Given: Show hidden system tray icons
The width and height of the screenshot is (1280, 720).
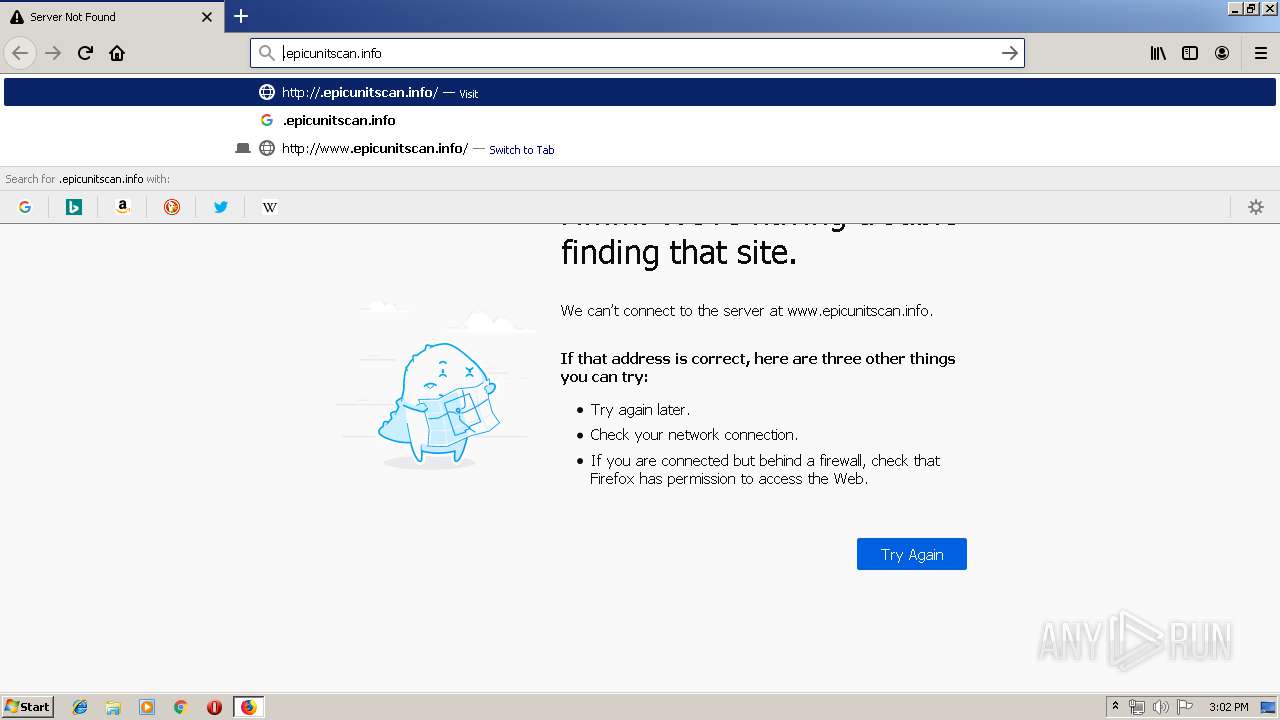Looking at the screenshot, I should (x=1115, y=707).
